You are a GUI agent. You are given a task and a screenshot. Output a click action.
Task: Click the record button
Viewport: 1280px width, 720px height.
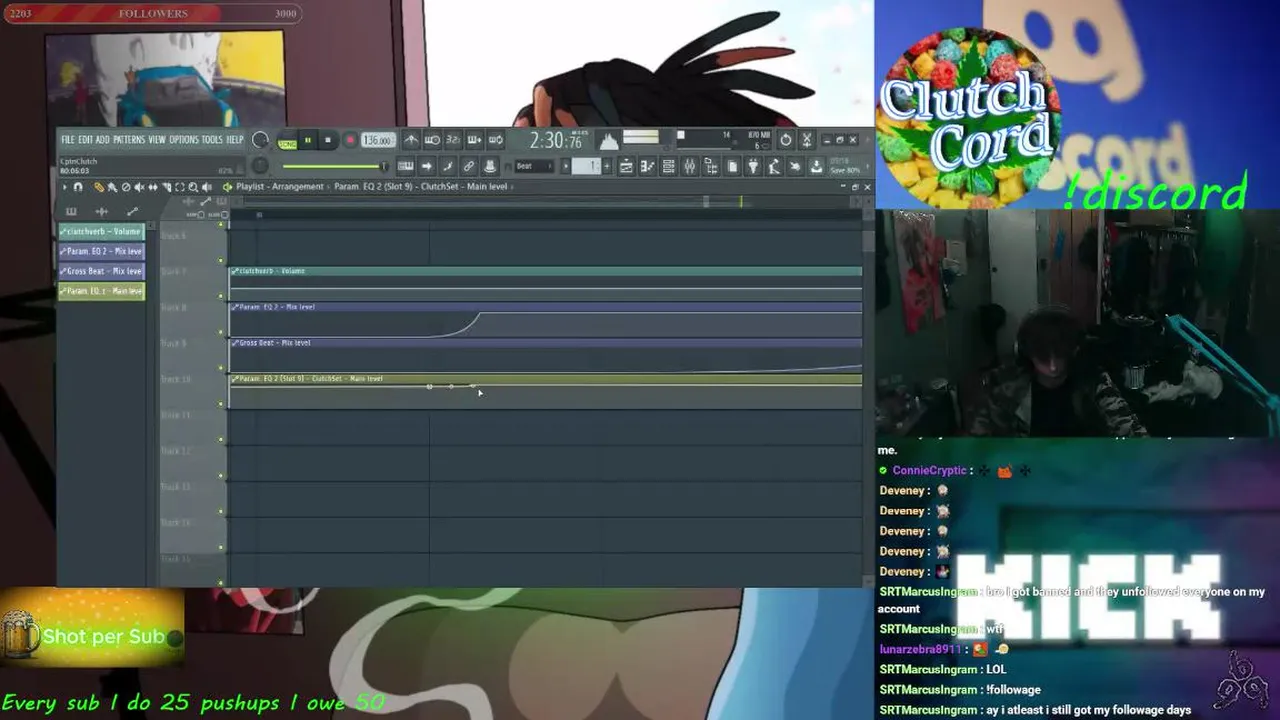click(x=349, y=140)
